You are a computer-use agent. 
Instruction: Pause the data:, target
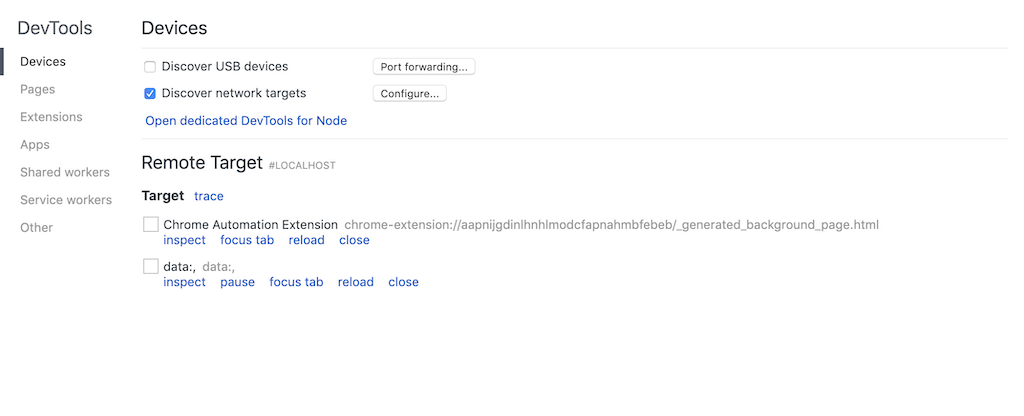pyautogui.click(x=237, y=281)
